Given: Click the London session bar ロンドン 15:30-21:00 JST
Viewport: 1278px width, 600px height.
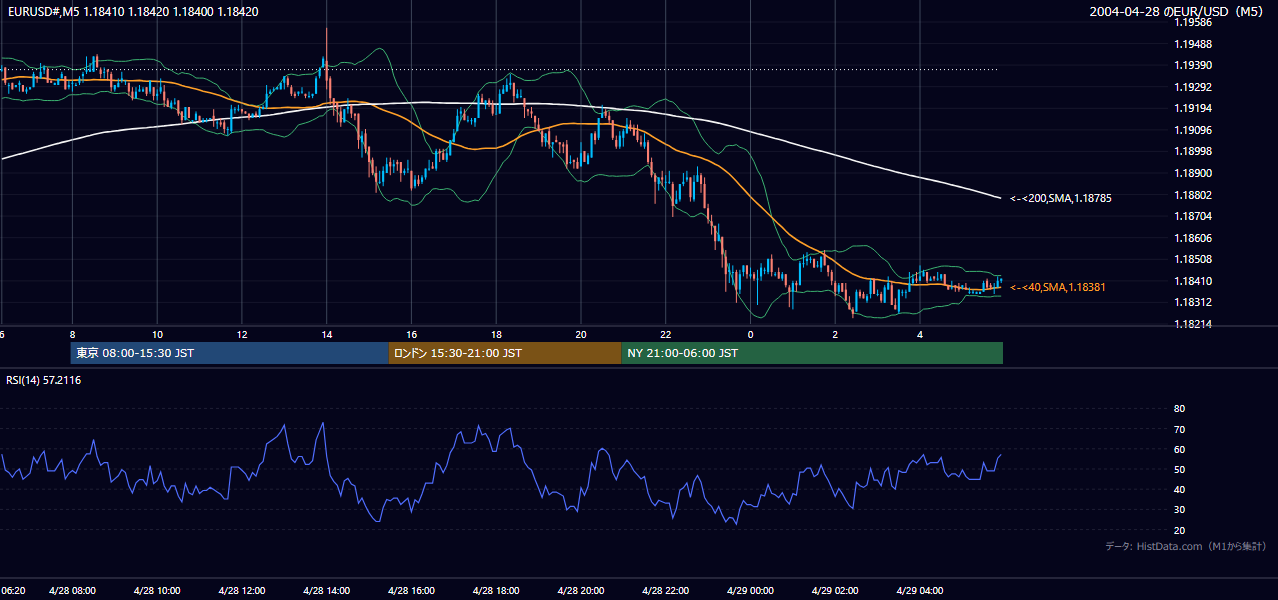Looking at the screenshot, I should [x=505, y=353].
